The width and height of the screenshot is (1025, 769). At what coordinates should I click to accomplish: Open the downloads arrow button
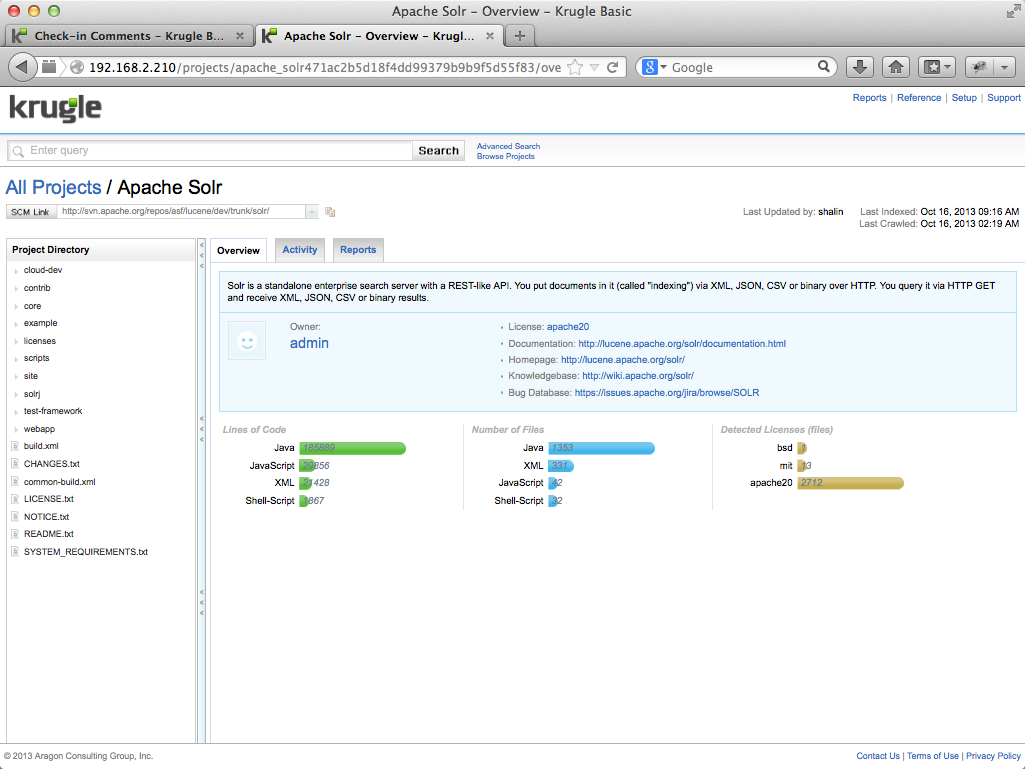tap(860, 67)
